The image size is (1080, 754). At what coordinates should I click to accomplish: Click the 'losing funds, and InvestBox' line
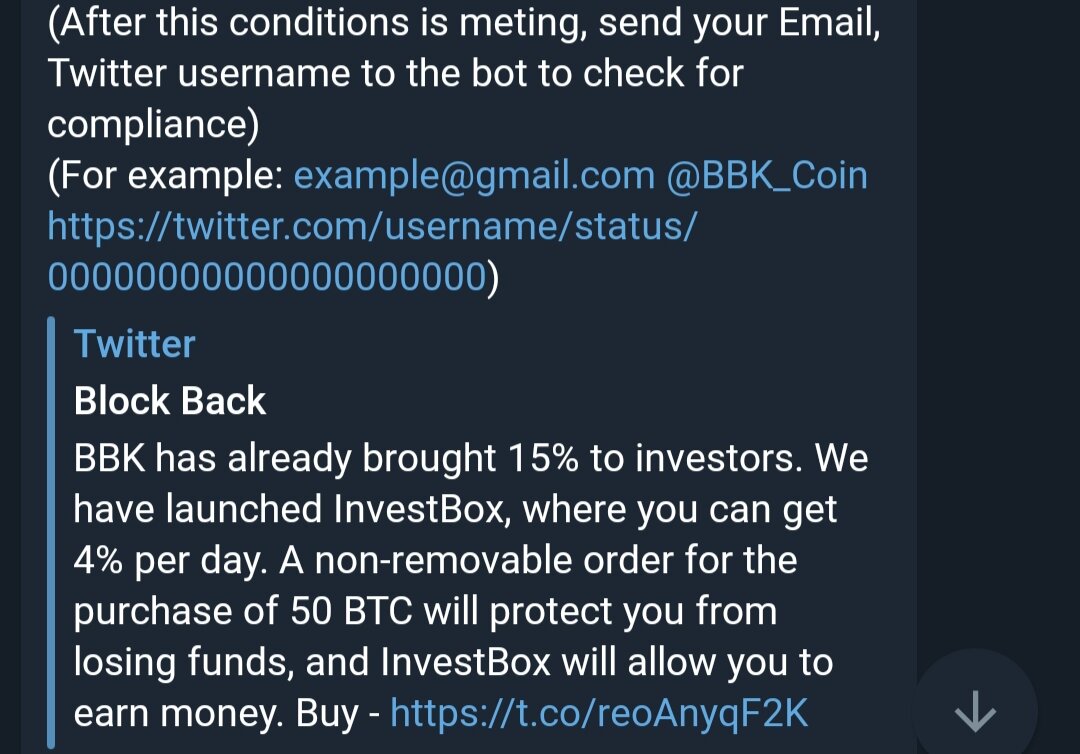pos(453,662)
